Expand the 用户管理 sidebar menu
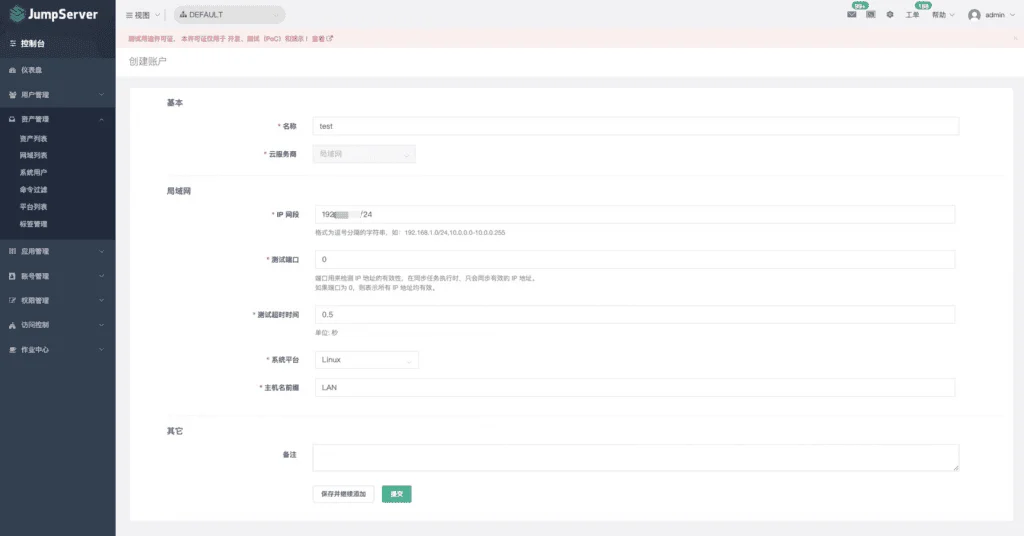Viewport: 1024px width, 536px height. (57, 95)
